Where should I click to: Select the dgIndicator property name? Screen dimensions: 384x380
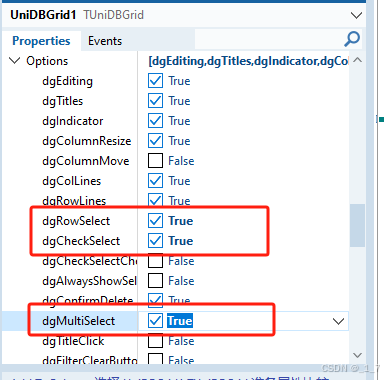[x=73, y=121]
